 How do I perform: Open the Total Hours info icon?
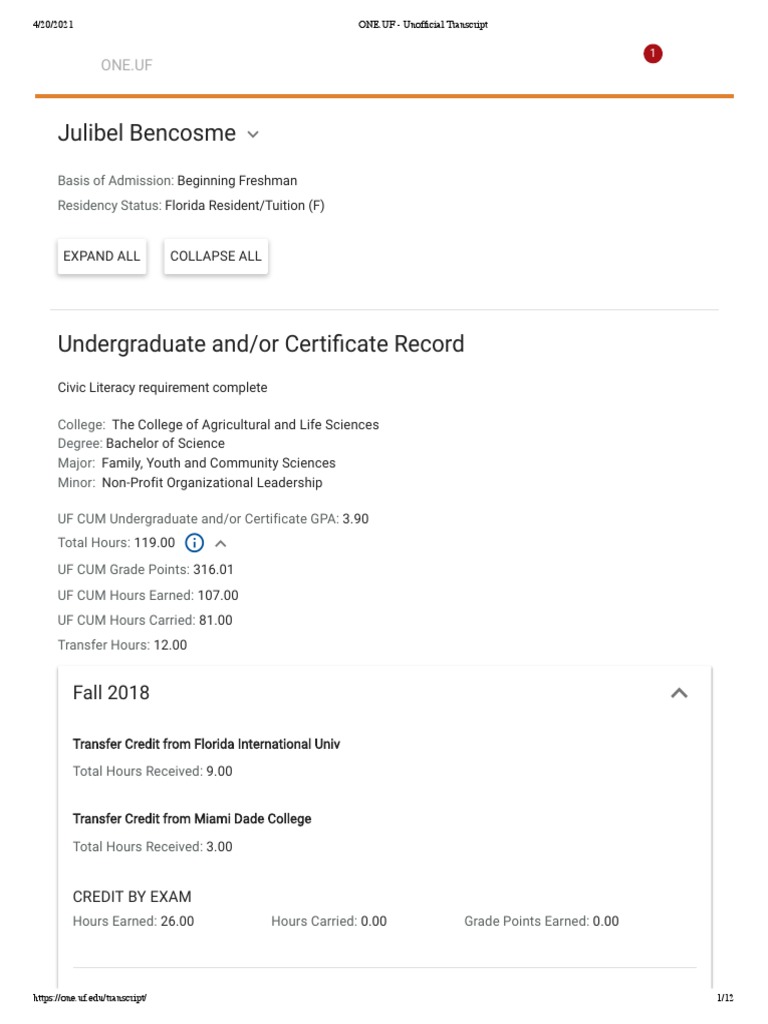point(195,543)
